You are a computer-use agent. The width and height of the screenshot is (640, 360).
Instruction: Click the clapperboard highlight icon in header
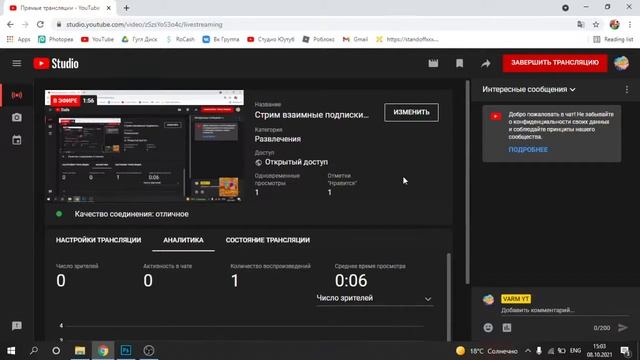[x=433, y=63]
